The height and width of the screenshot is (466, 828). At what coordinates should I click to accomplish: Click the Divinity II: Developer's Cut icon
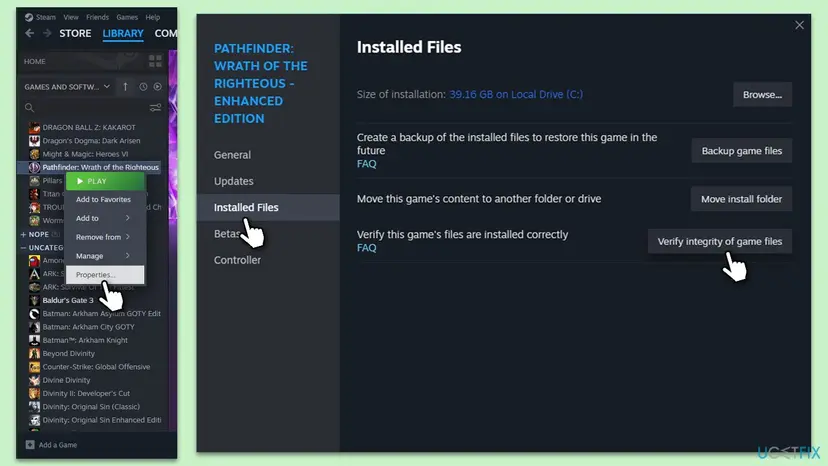point(34,393)
